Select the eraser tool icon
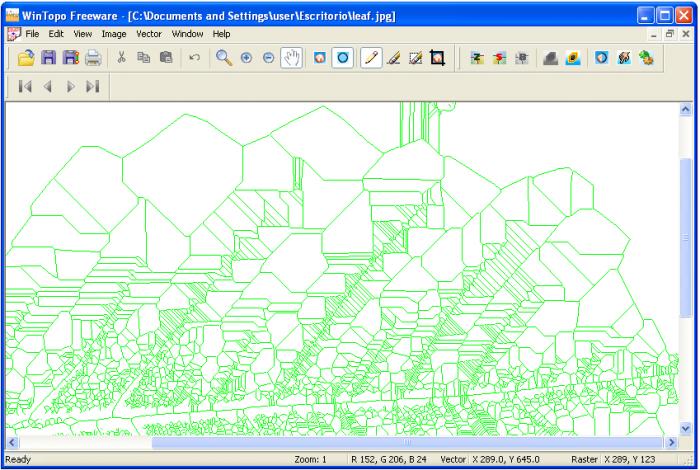 pos(393,58)
